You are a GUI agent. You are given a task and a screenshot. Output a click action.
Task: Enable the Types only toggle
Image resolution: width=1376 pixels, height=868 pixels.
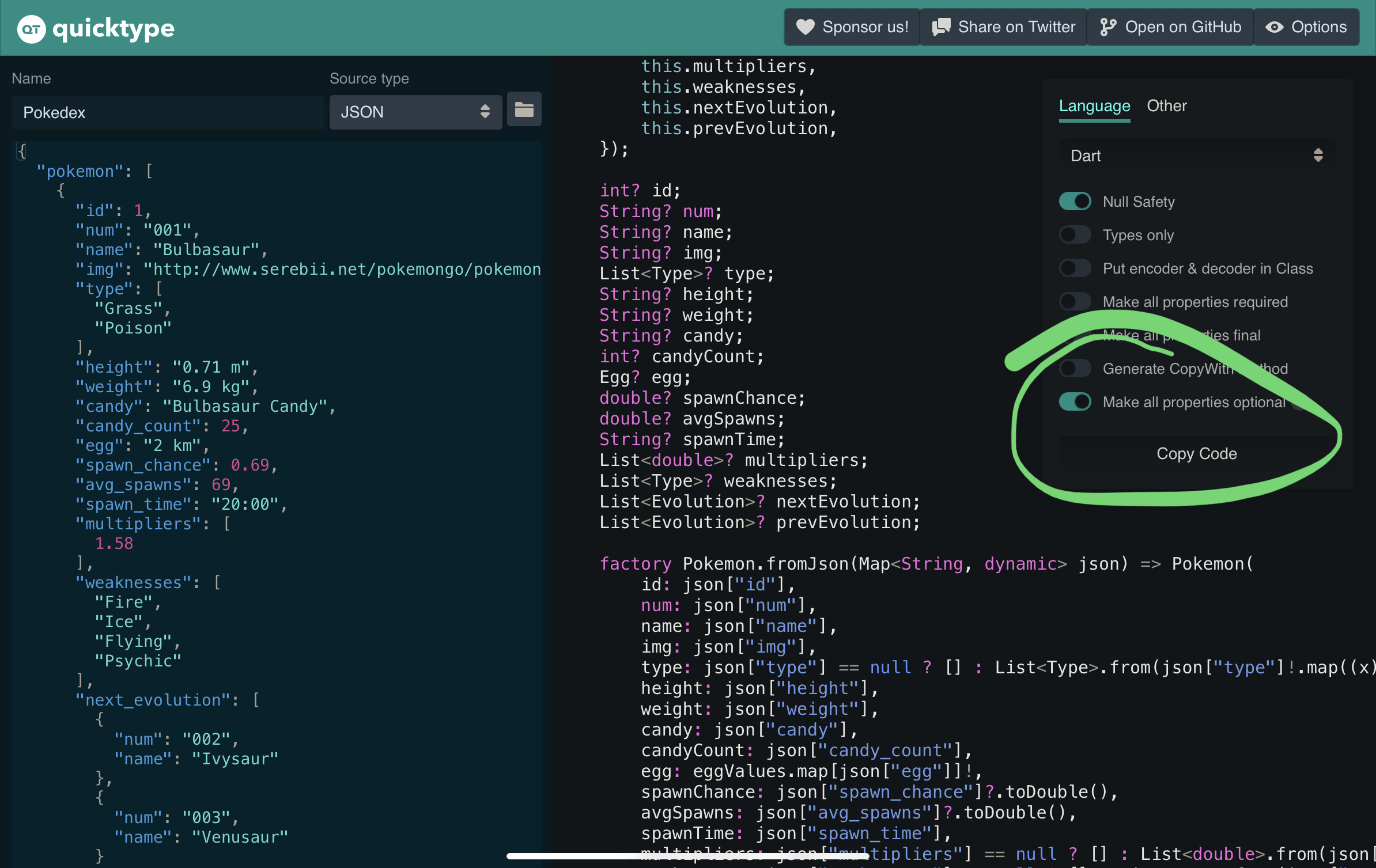click(1075, 235)
